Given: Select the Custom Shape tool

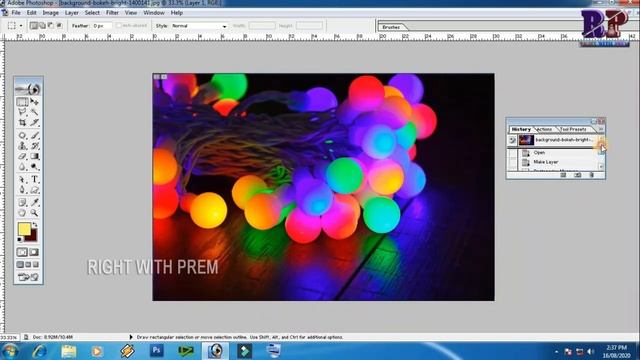Looking at the screenshot, I should pyautogui.click(x=35, y=190).
